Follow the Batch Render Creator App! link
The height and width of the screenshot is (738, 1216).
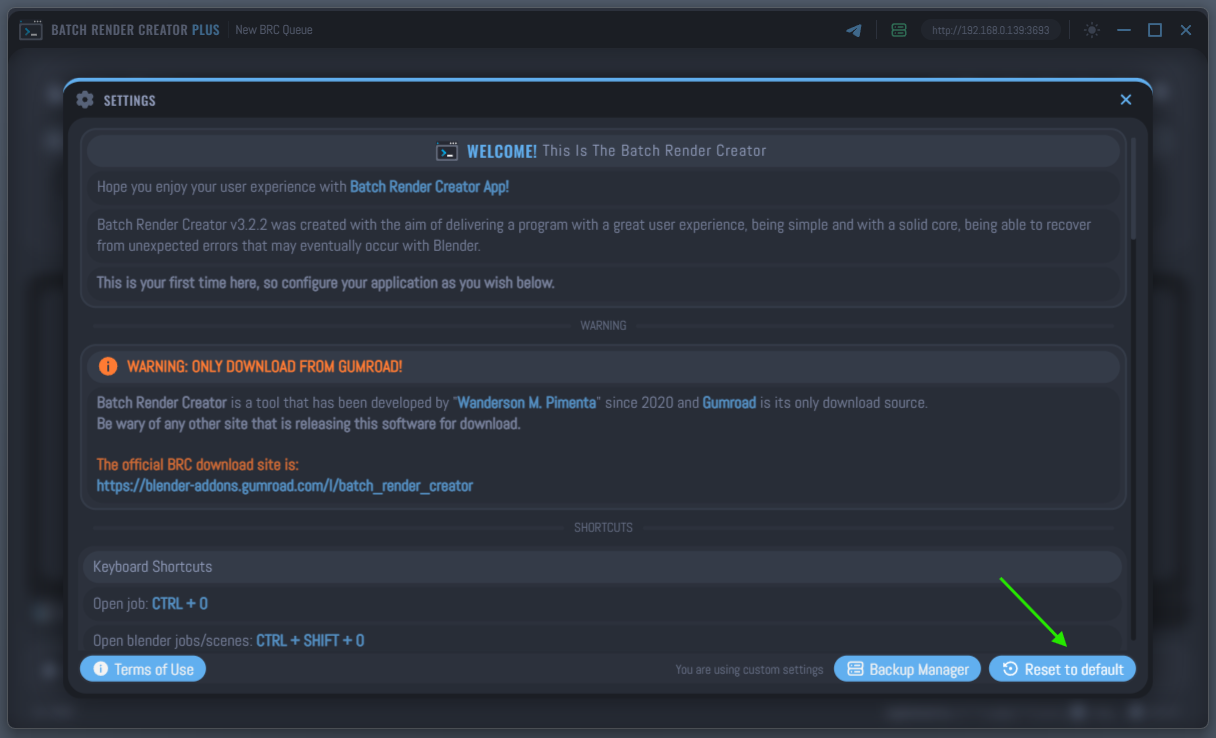pos(429,187)
